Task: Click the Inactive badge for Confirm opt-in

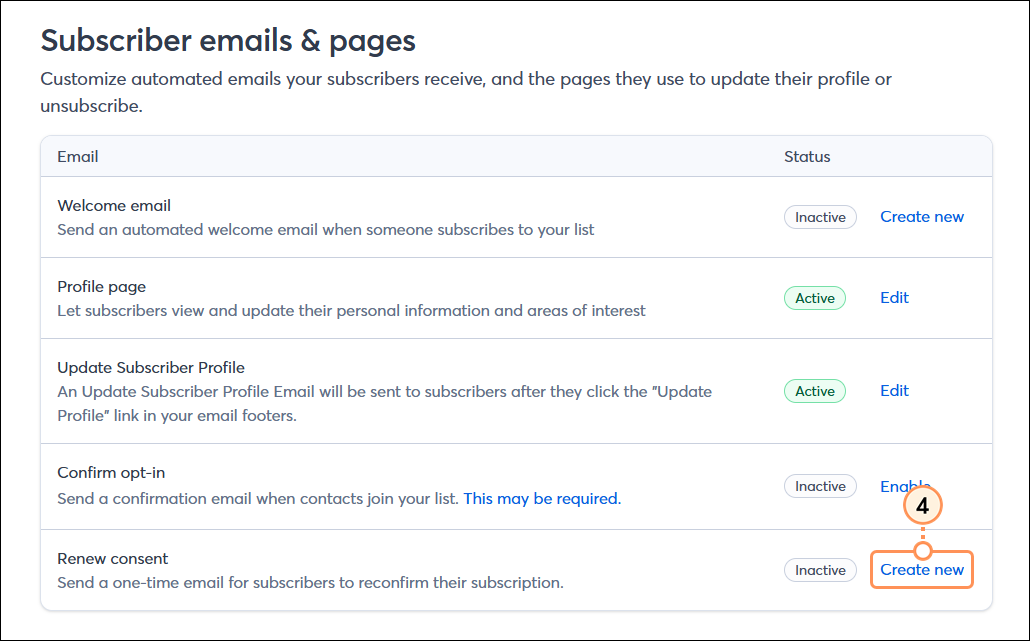Action: click(x=820, y=486)
